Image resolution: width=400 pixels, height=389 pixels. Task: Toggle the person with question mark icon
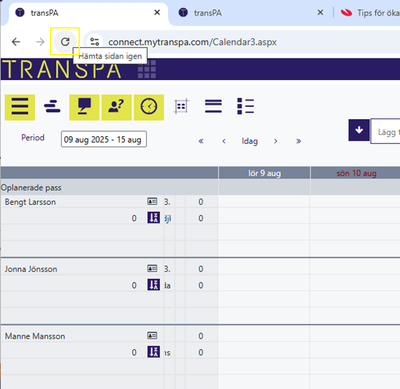coord(117,107)
